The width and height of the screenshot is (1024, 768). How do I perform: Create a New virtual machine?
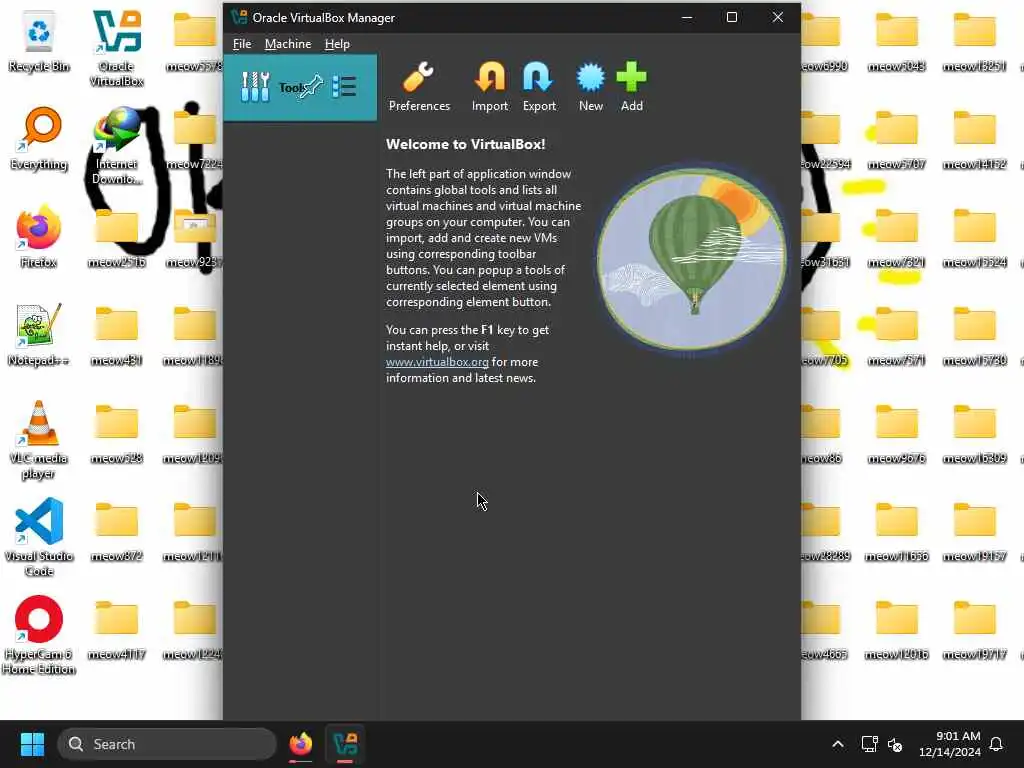click(x=590, y=87)
